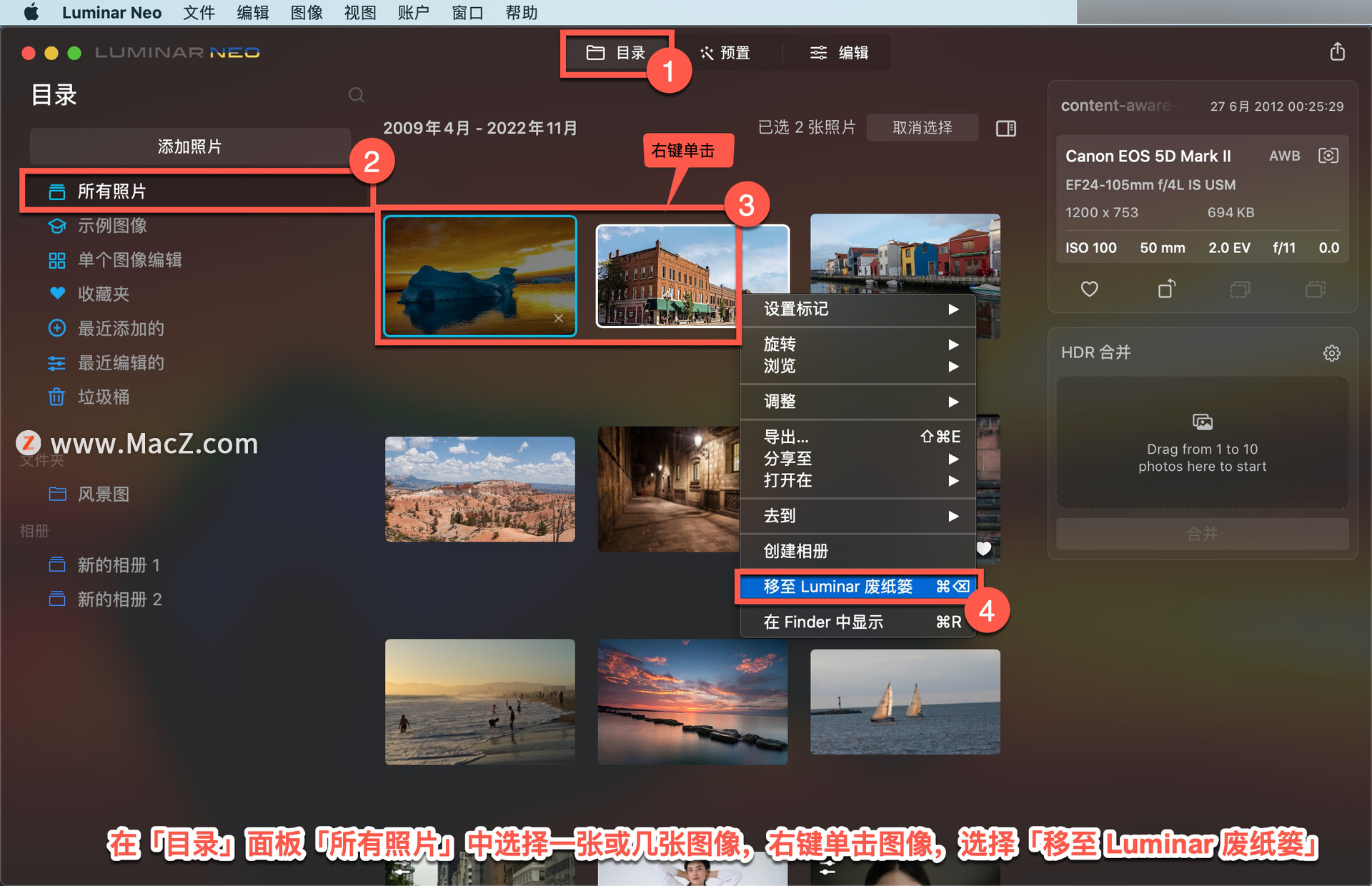Viewport: 1372px width, 886px height.
Task: Open the Luminar Neo app menu
Action: click(111, 12)
